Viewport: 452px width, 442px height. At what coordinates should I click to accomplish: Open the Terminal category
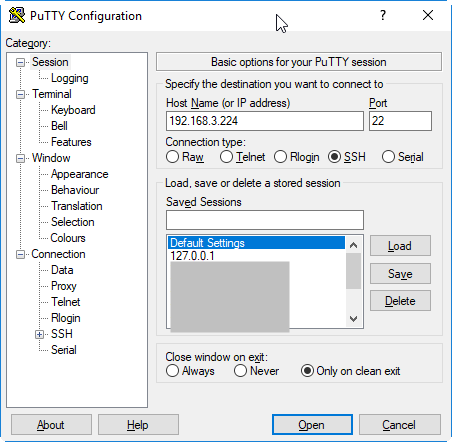click(x=52, y=94)
